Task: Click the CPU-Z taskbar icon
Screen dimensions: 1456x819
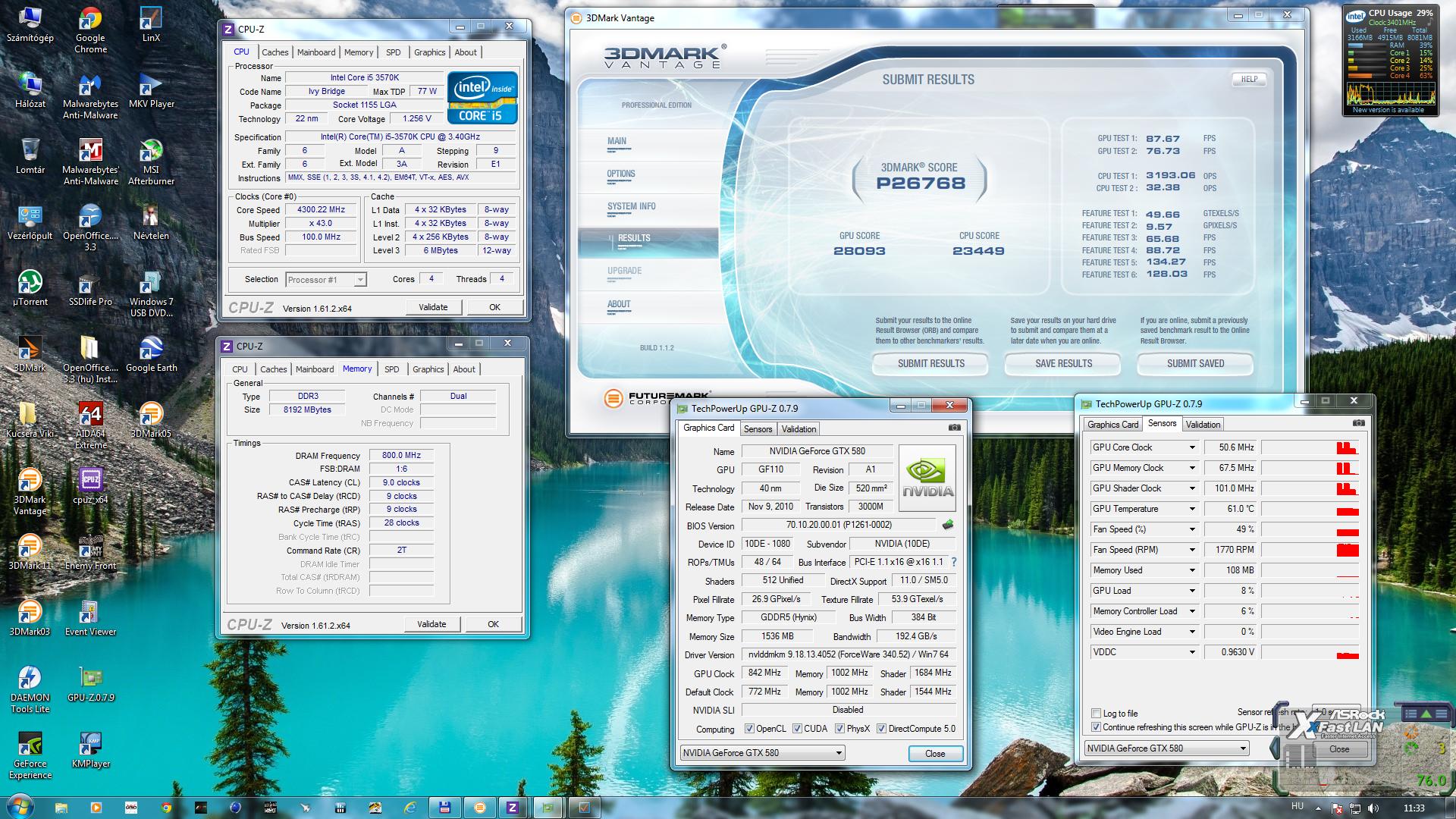Action: (x=513, y=808)
